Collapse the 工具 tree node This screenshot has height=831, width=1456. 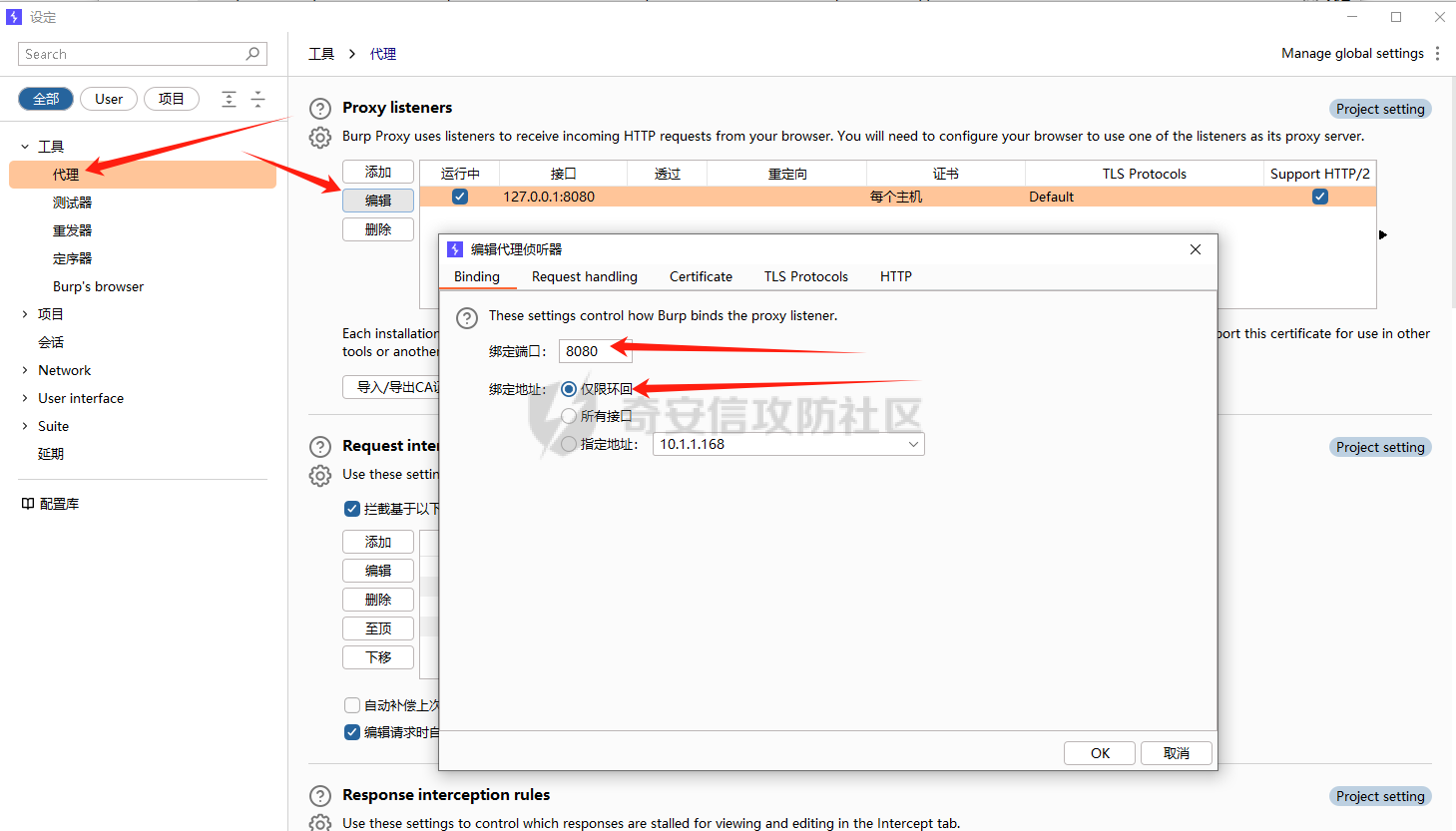[x=25, y=147]
